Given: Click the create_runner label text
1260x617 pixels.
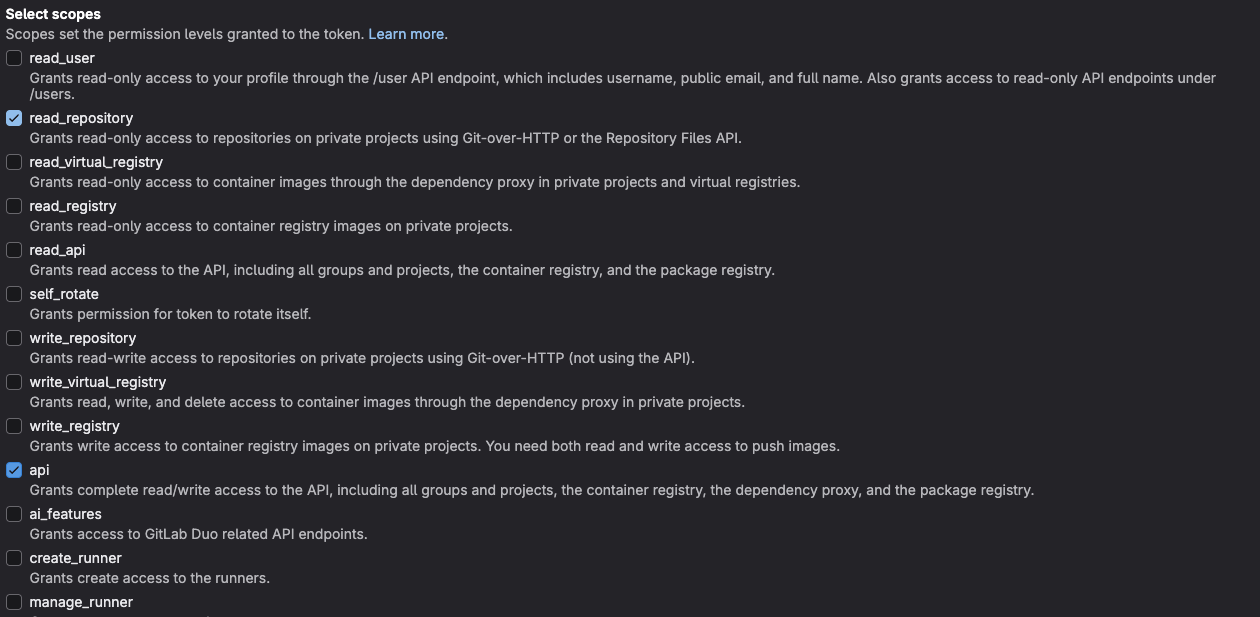Looking at the screenshot, I should pyautogui.click(x=75, y=558).
